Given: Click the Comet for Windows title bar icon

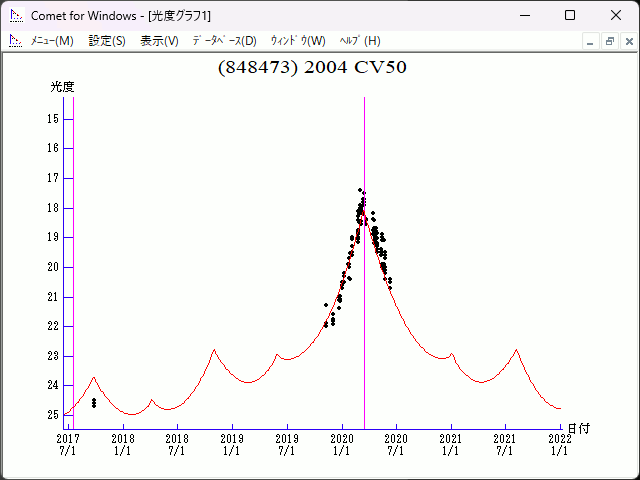Looking at the screenshot, I should (16, 15).
